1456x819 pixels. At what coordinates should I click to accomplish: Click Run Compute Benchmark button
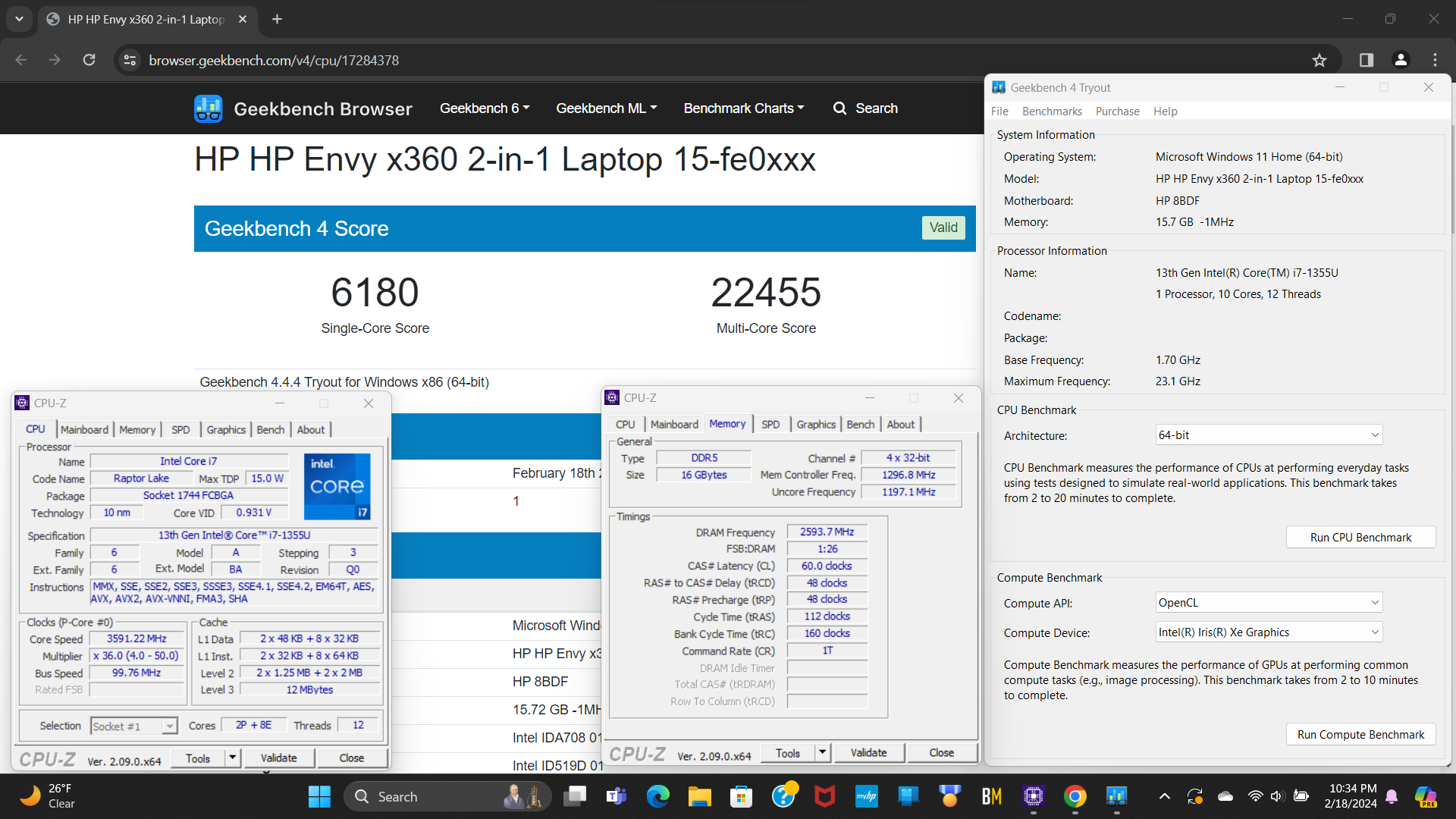(1360, 734)
